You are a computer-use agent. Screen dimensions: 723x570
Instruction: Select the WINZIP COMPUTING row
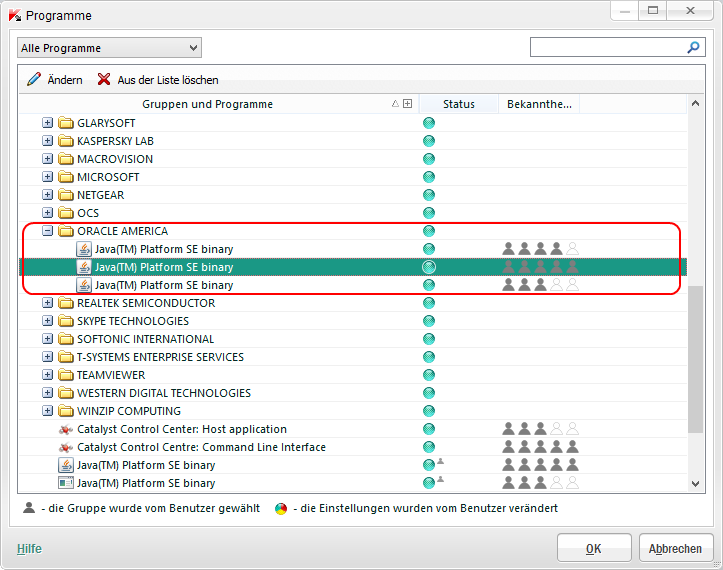(353, 410)
